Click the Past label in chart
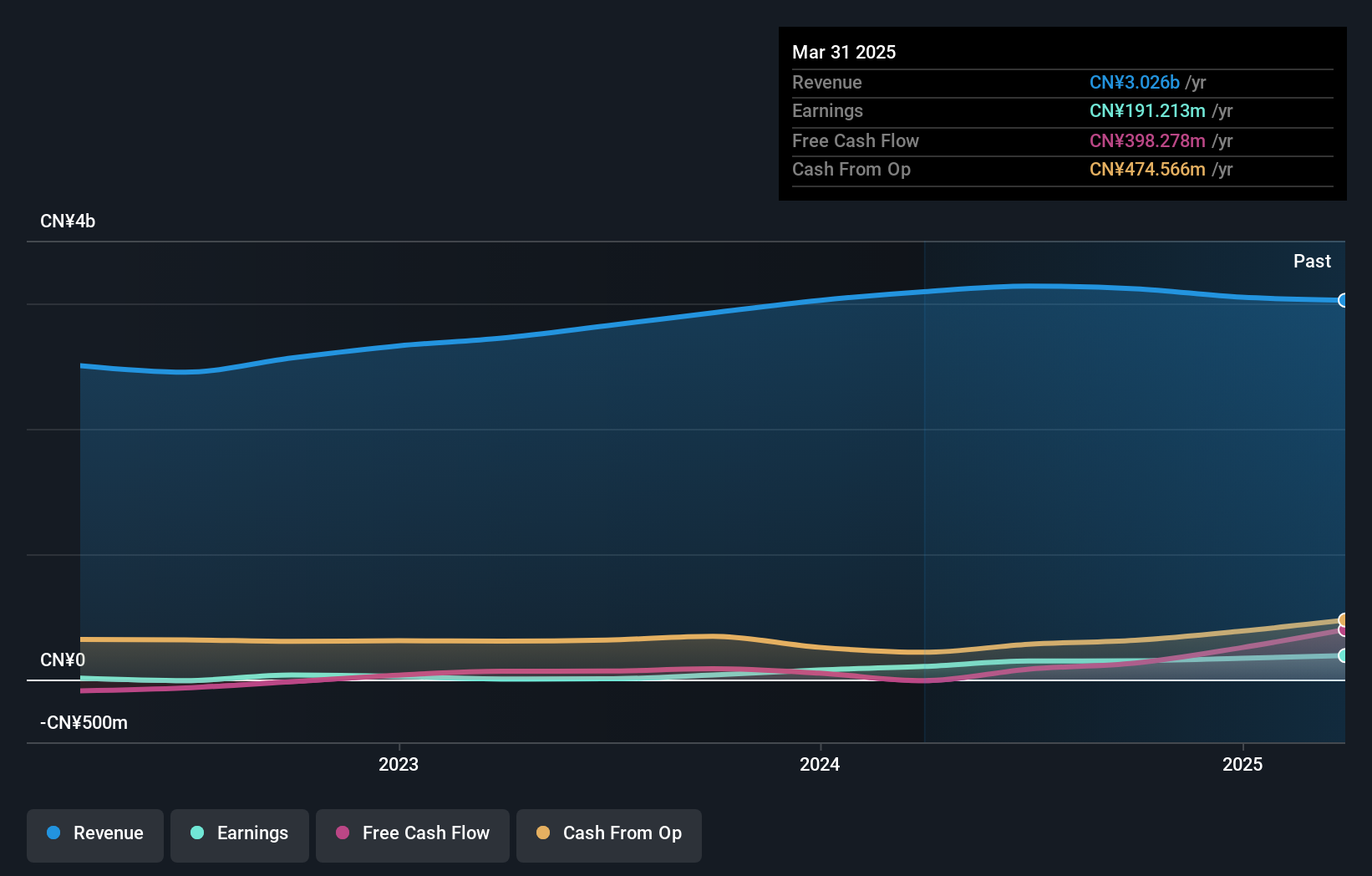1372x876 pixels. [x=1312, y=261]
